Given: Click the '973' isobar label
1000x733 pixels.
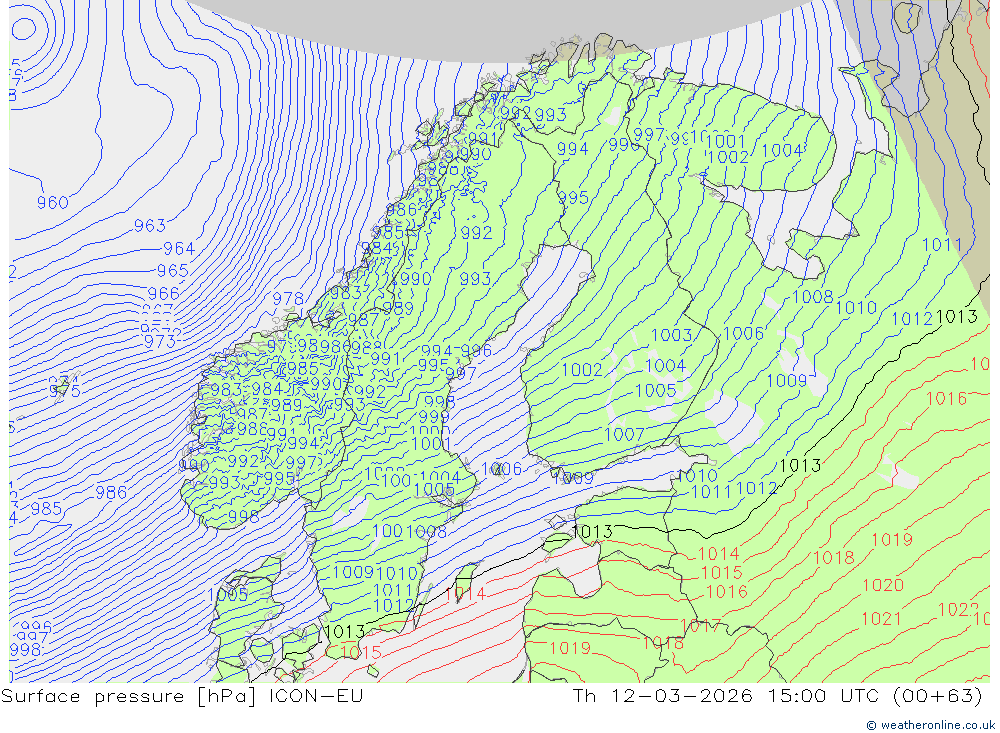Looking at the screenshot, I should point(159,342).
